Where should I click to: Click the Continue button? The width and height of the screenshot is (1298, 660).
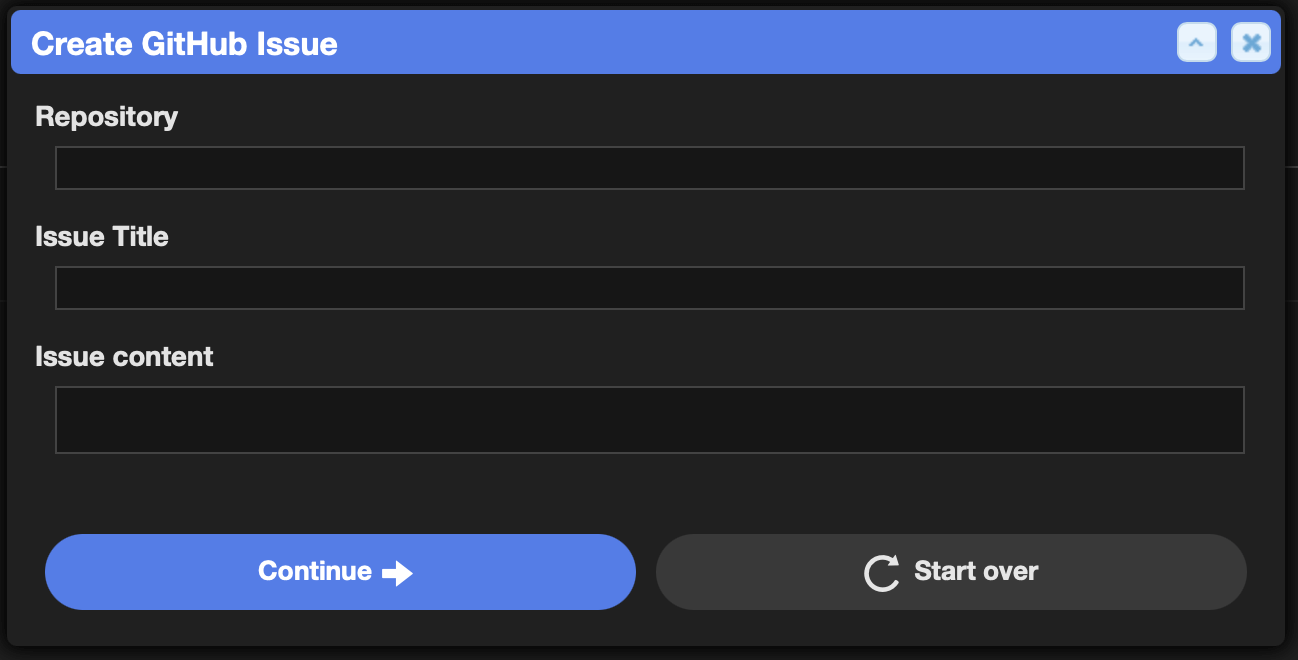(x=340, y=572)
